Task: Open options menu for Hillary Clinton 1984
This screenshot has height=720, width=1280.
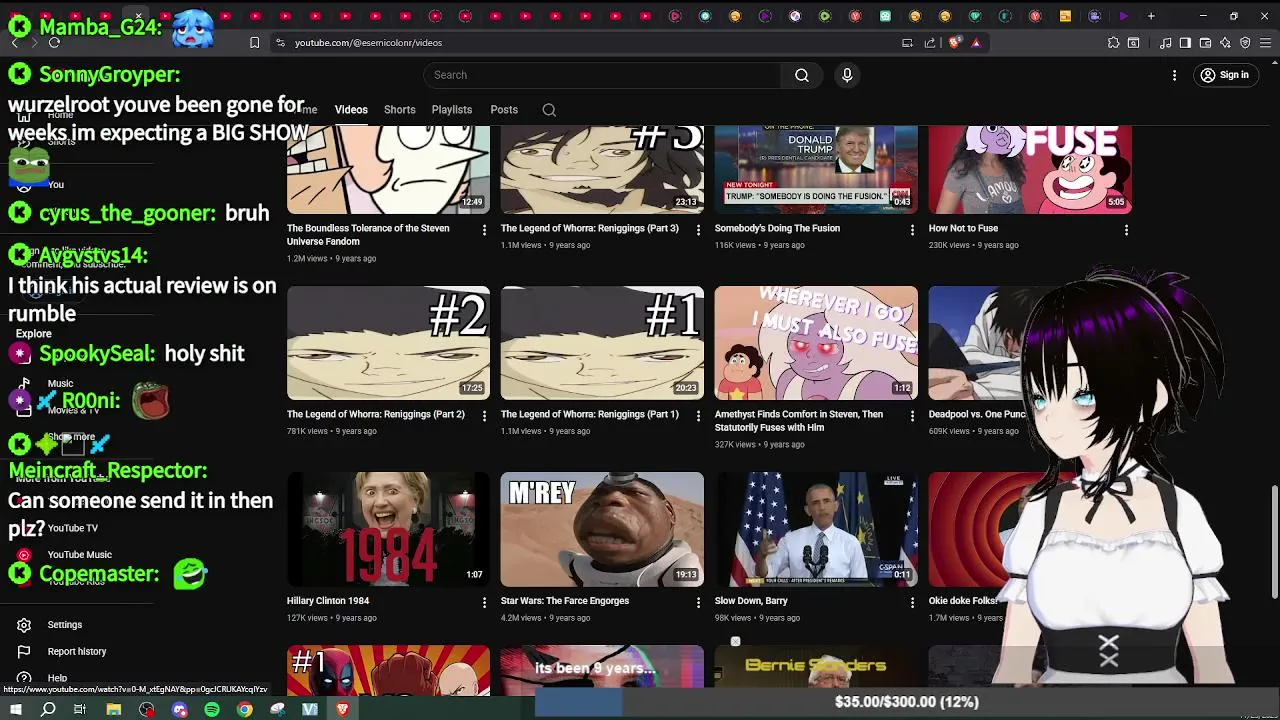Action: (x=484, y=603)
